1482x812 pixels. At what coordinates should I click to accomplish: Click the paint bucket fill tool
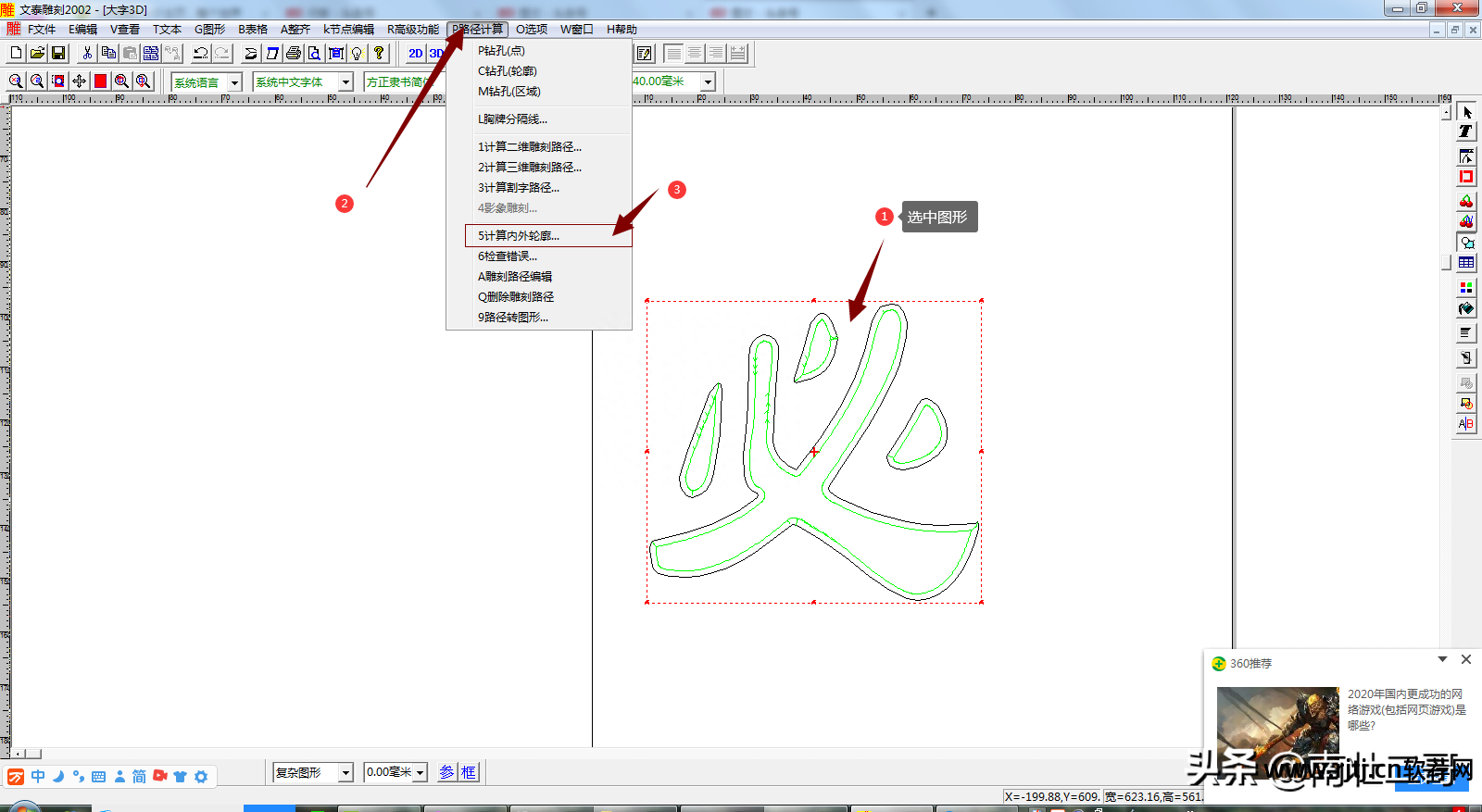coord(1466,309)
